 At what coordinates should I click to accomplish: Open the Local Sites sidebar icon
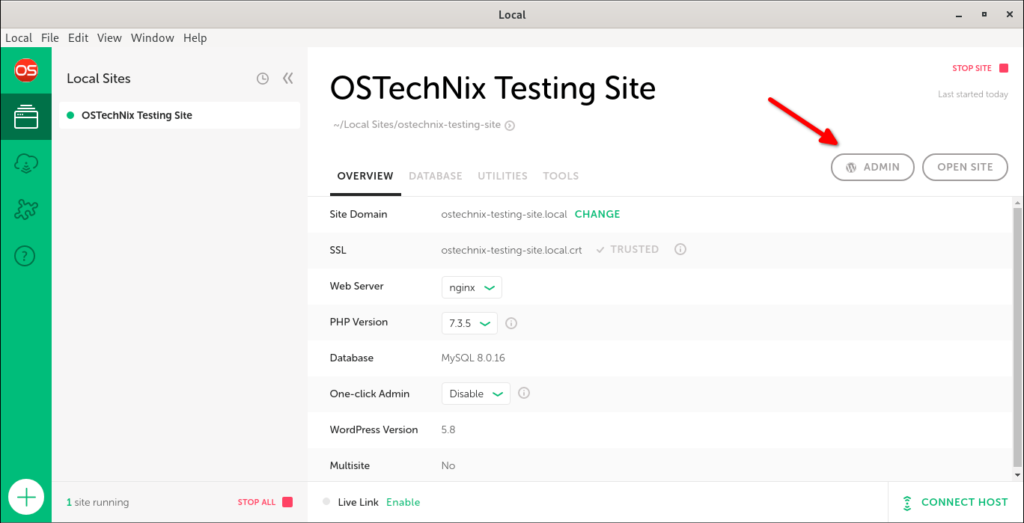coord(26,118)
